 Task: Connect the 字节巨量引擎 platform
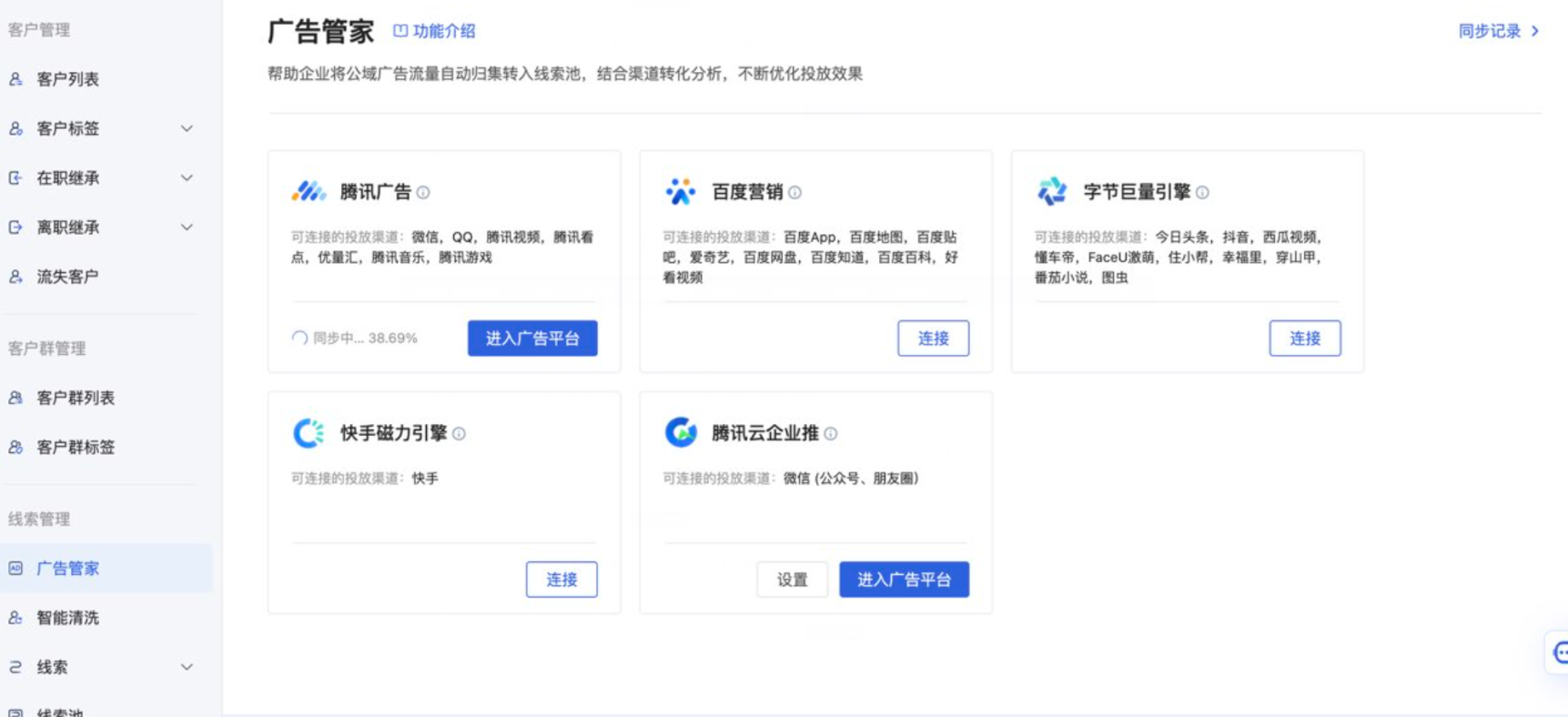pyautogui.click(x=1305, y=338)
